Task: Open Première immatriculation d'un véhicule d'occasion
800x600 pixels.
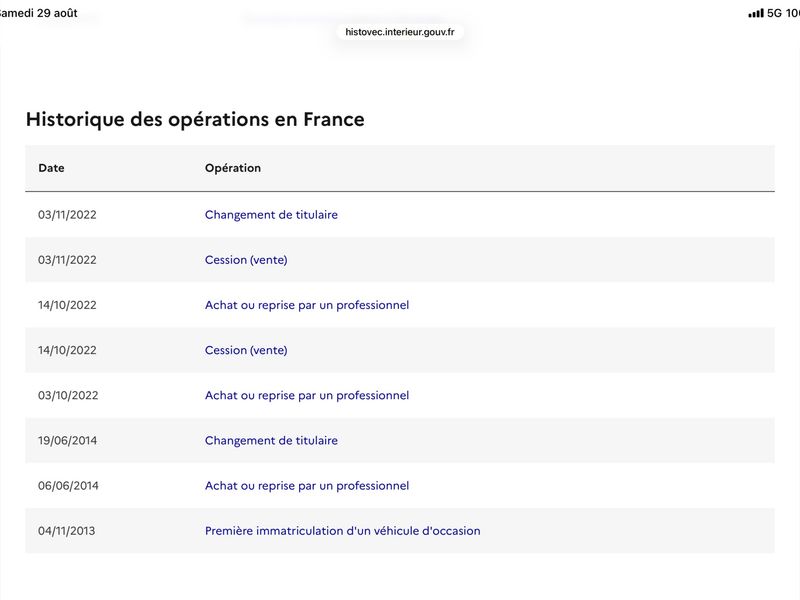Action: point(342,531)
